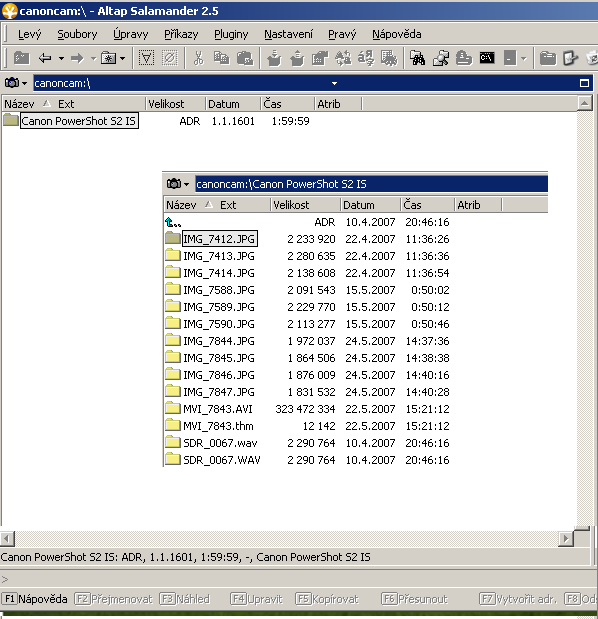Screen dimensions: 598x619
Task: Click the Change case 'a8' icon
Action: (x=366, y=58)
